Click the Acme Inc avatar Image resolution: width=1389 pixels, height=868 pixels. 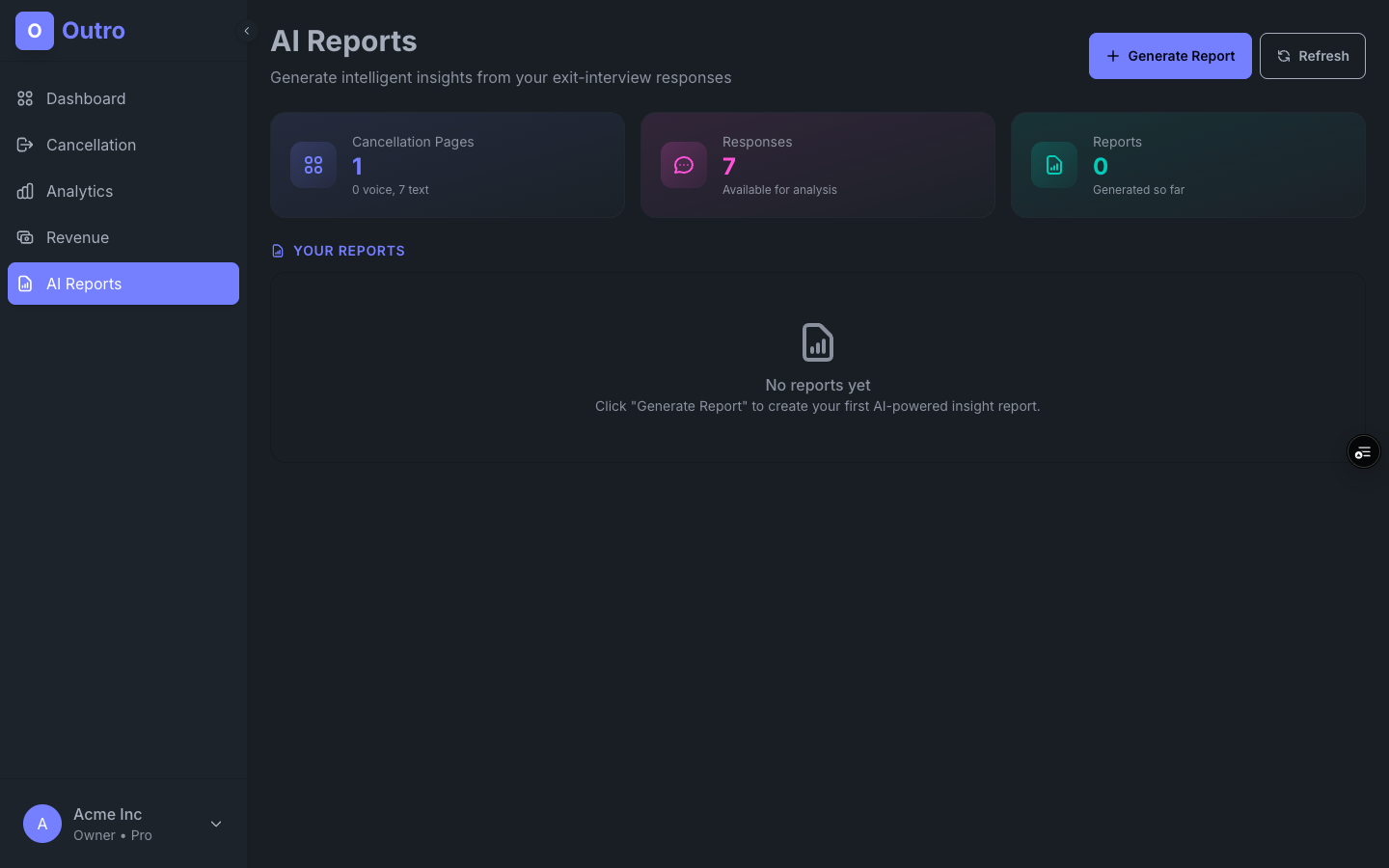point(42,824)
